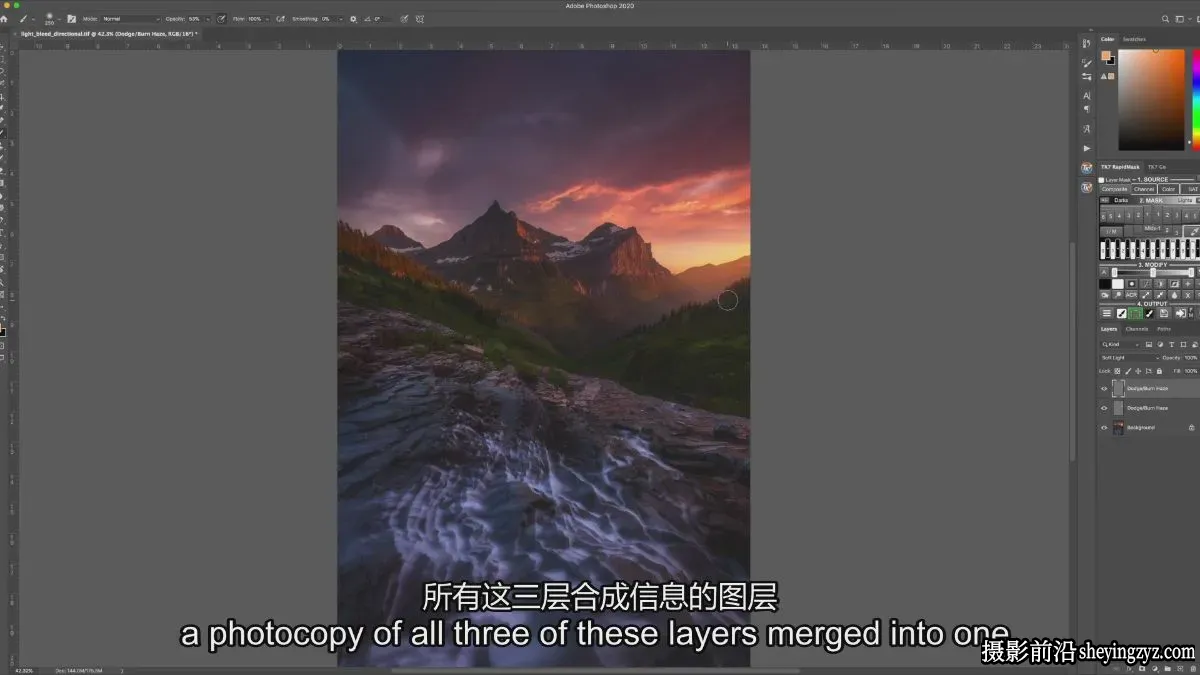
Task: Hide the Background layer eye icon
Action: (1104, 427)
